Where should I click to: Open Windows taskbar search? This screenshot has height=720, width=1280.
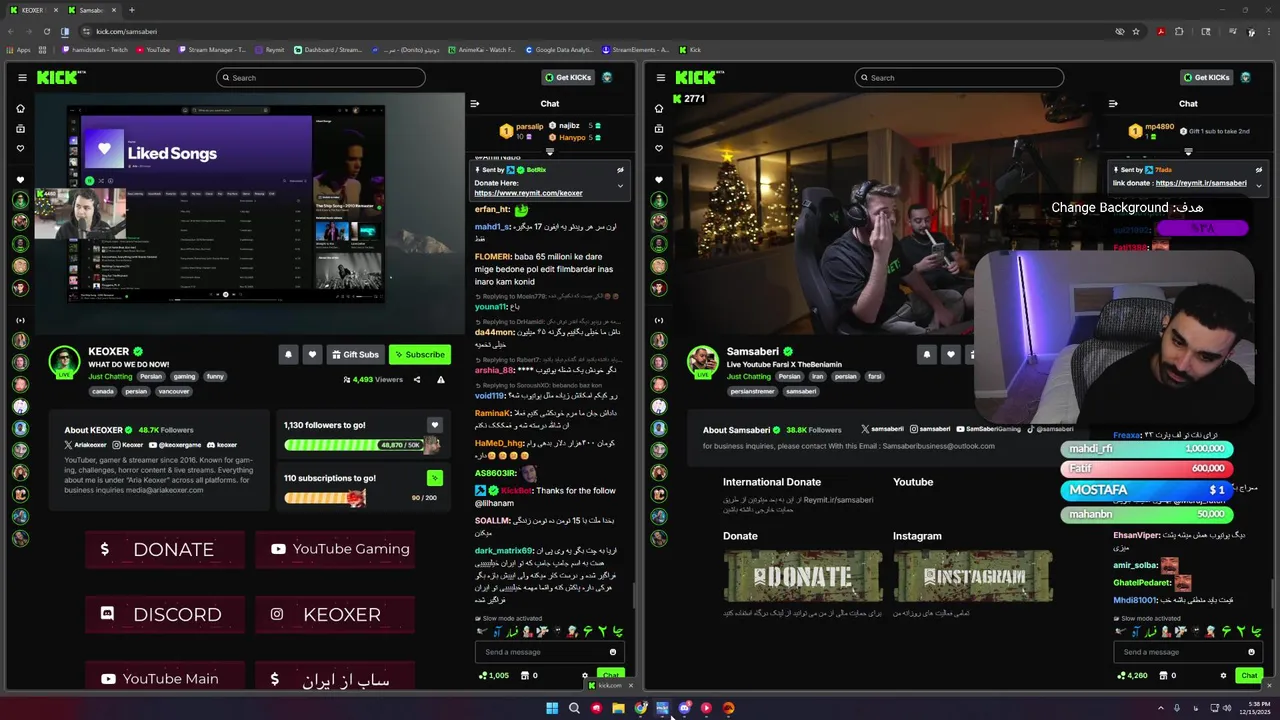[574, 708]
